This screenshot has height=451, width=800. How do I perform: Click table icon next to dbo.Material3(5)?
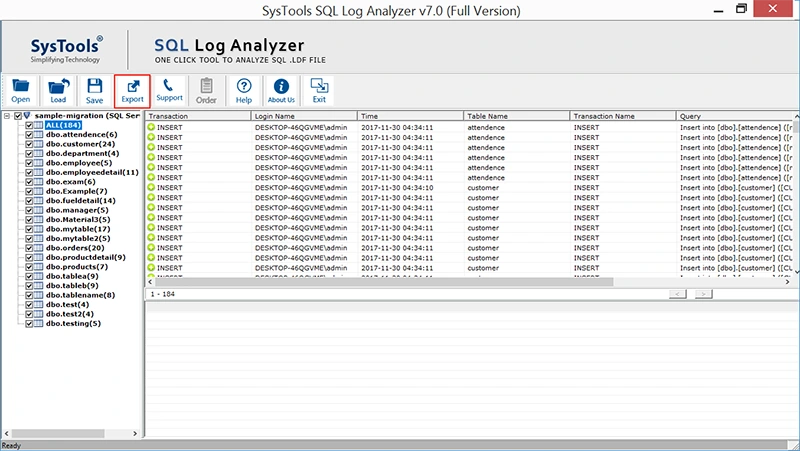[38, 219]
